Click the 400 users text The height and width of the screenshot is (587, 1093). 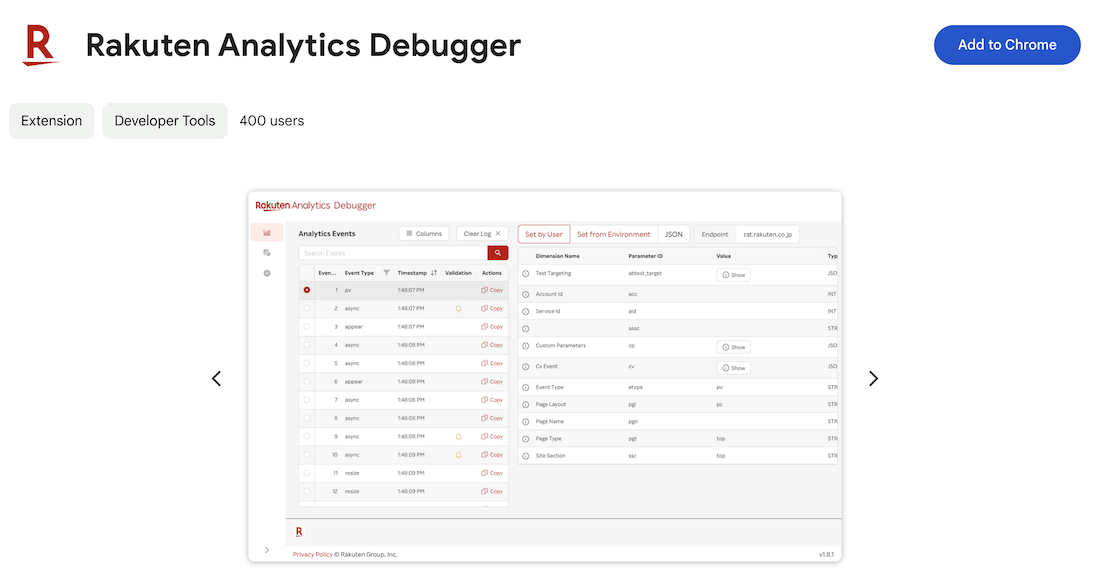(272, 121)
